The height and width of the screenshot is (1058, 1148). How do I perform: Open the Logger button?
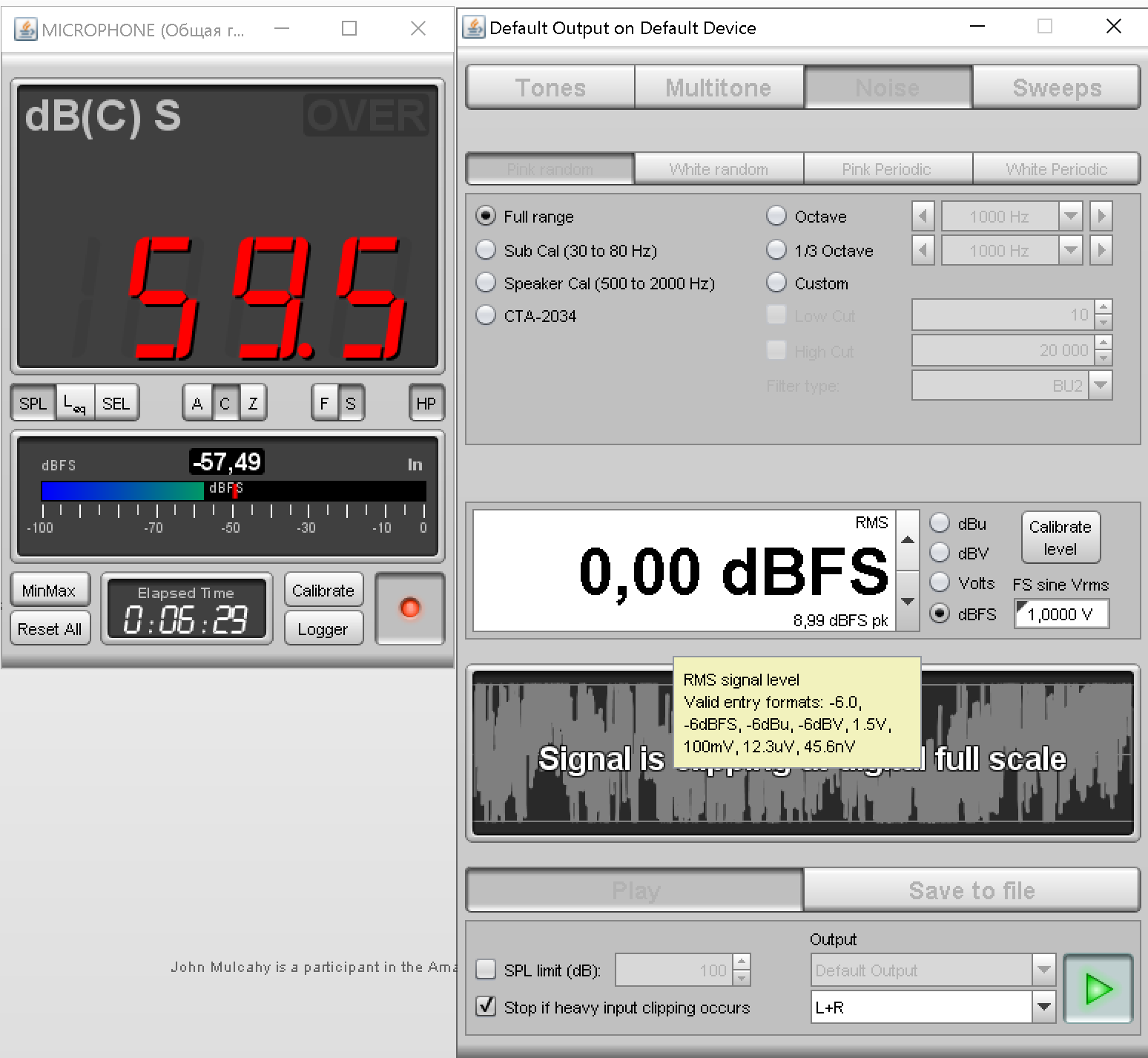[323, 629]
